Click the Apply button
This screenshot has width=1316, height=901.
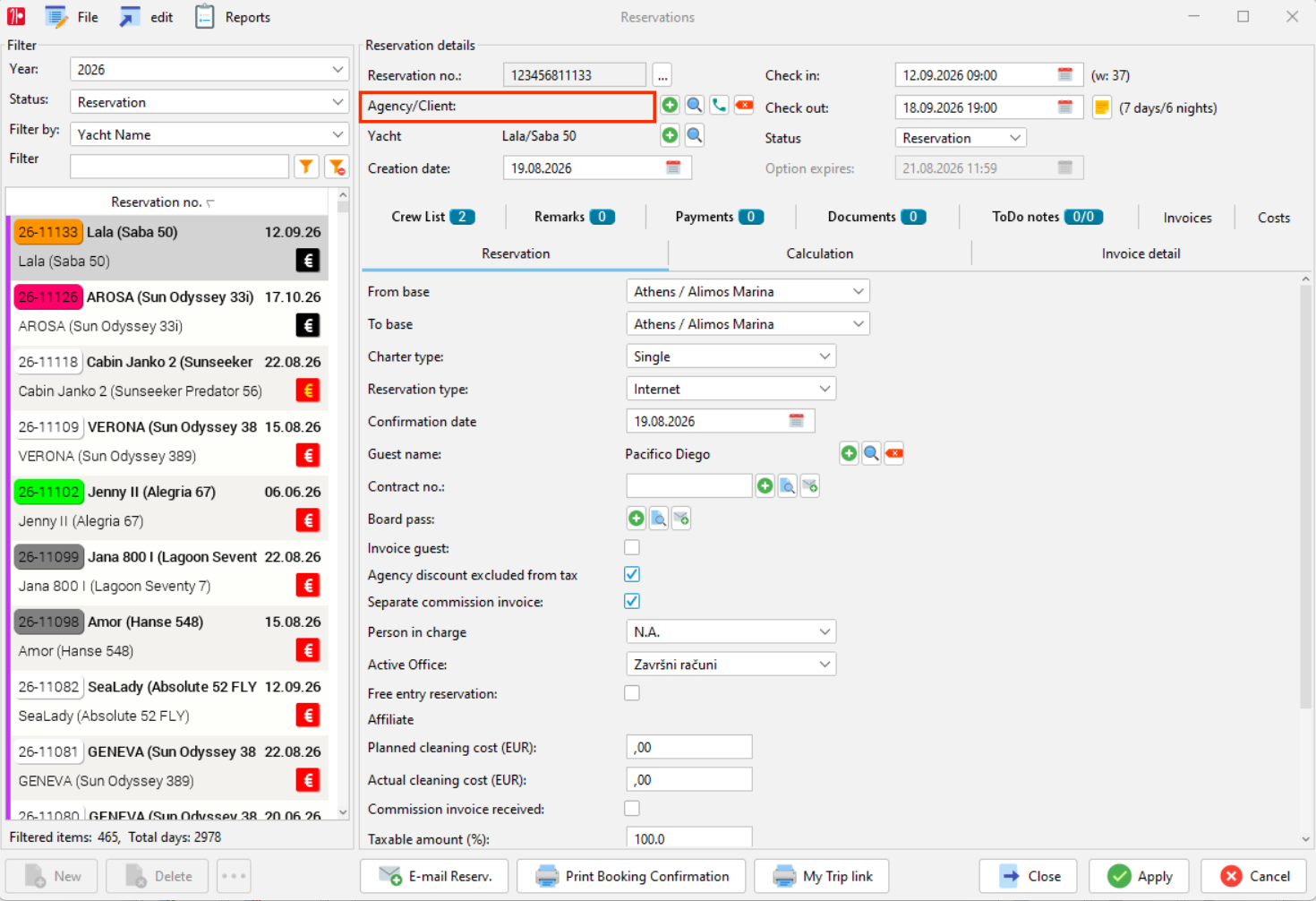click(1139, 876)
